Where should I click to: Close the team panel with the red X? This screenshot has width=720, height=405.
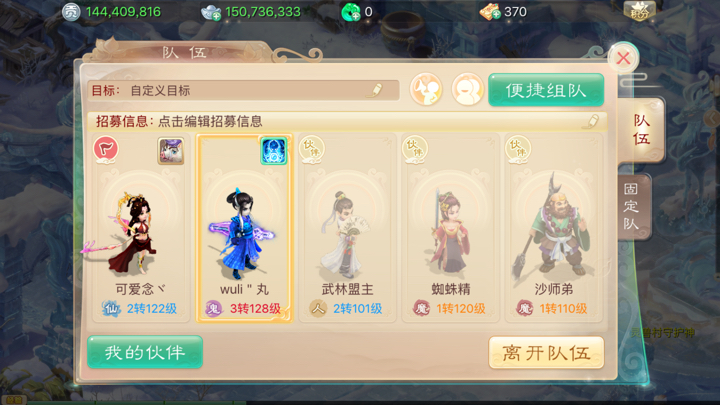coord(623,58)
